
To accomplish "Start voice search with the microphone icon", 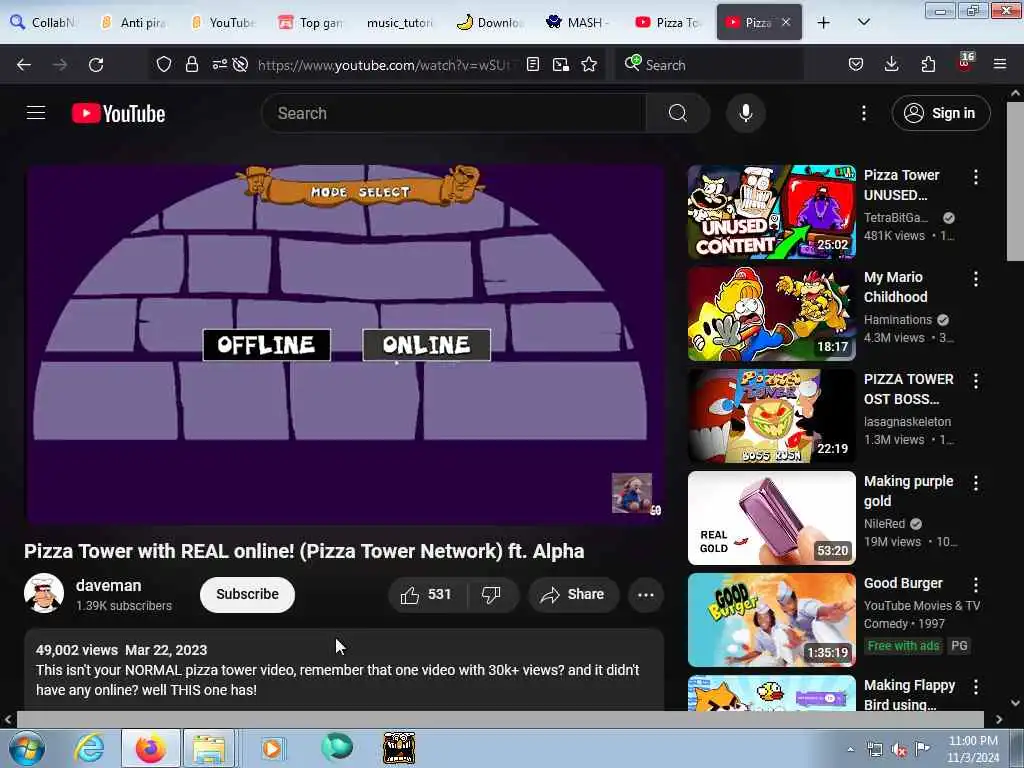I will point(745,113).
